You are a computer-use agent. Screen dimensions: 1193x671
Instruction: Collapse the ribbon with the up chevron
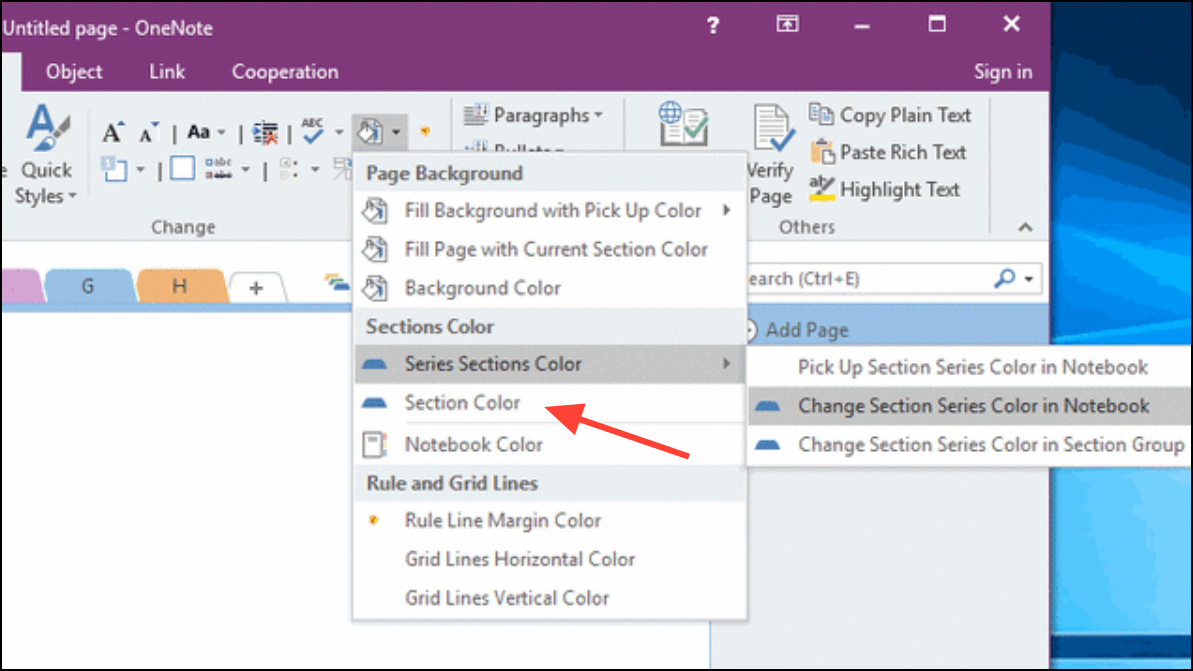pyautogui.click(x=1026, y=227)
